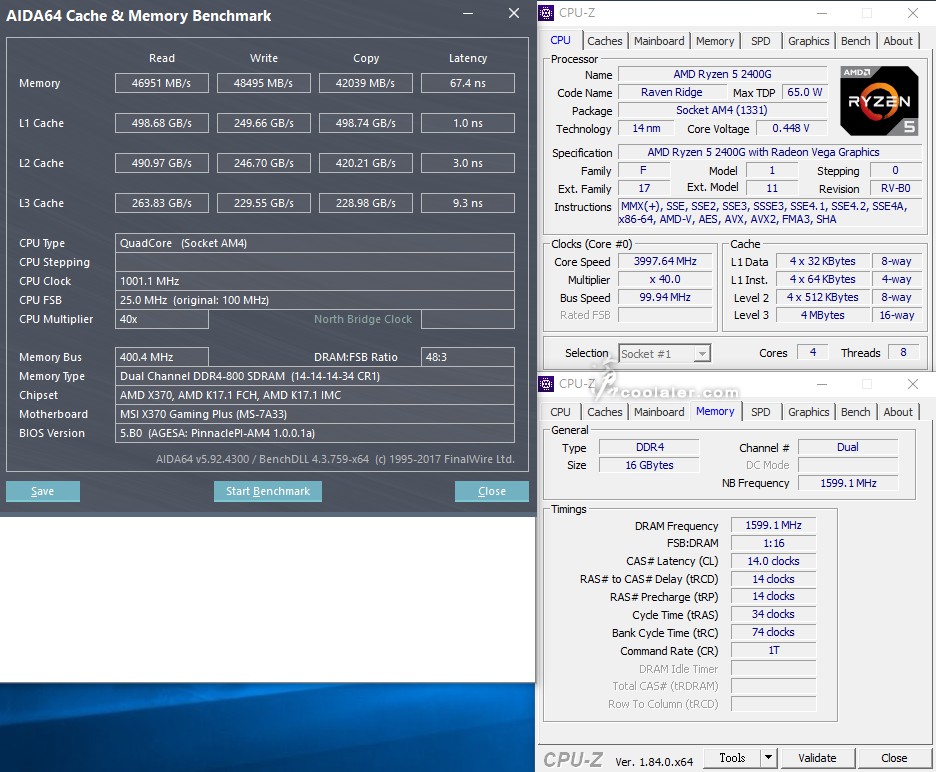The height and width of the screenshot is (772, 936).
Task: Click the FSB:DRAM ratio value 1:16
Action: [x=773, y=543]
